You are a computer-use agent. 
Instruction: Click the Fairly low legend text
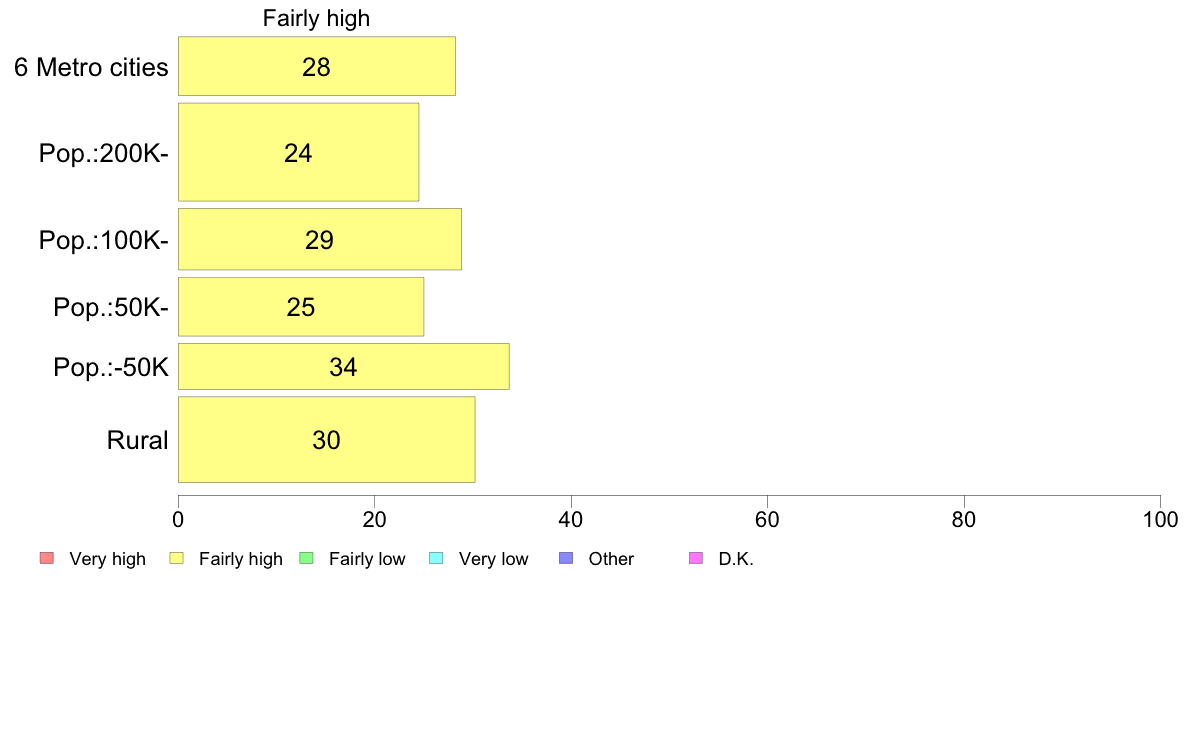367,559
